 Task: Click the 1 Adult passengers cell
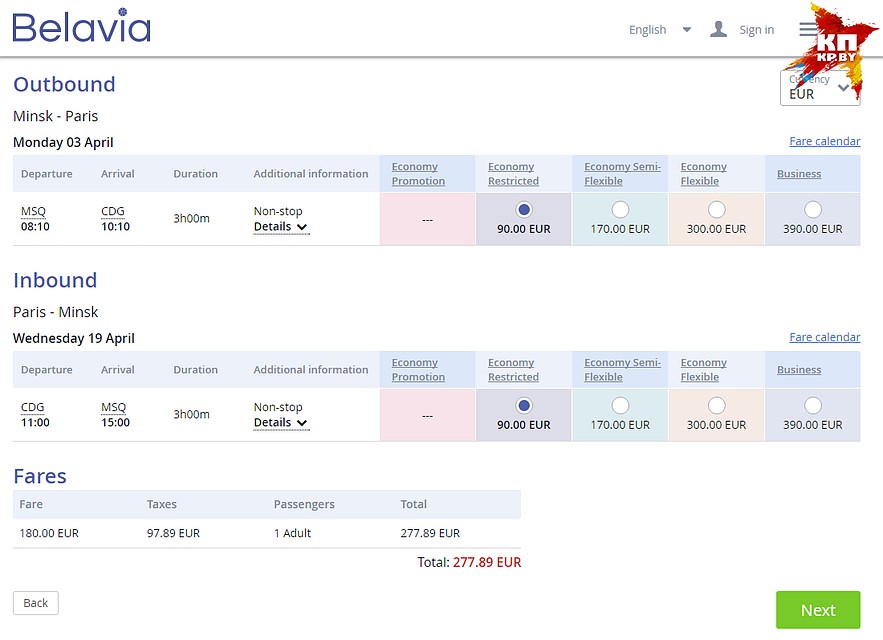tap(292, 533)
